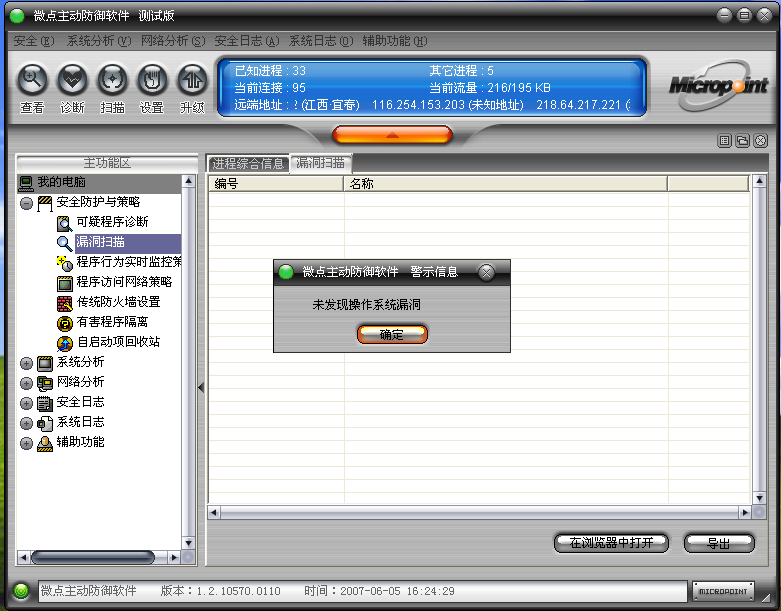Screen dimensions: 781x611
Task: Select the 漏洞扫描 tab
Action: [x=320, y=163]
